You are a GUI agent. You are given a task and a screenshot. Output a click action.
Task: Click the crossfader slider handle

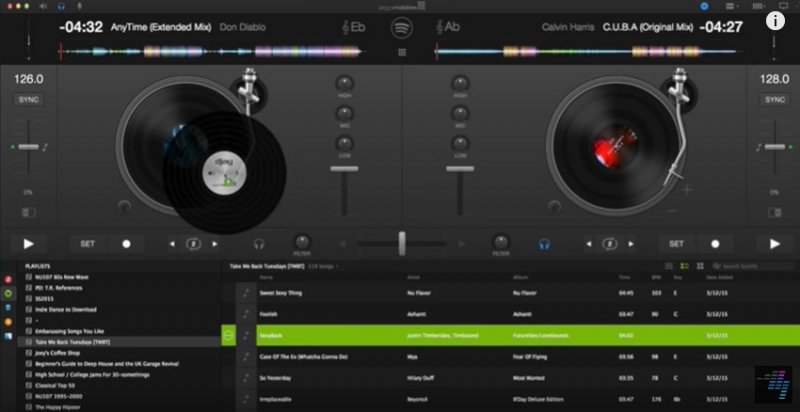[x=401, y=243]
